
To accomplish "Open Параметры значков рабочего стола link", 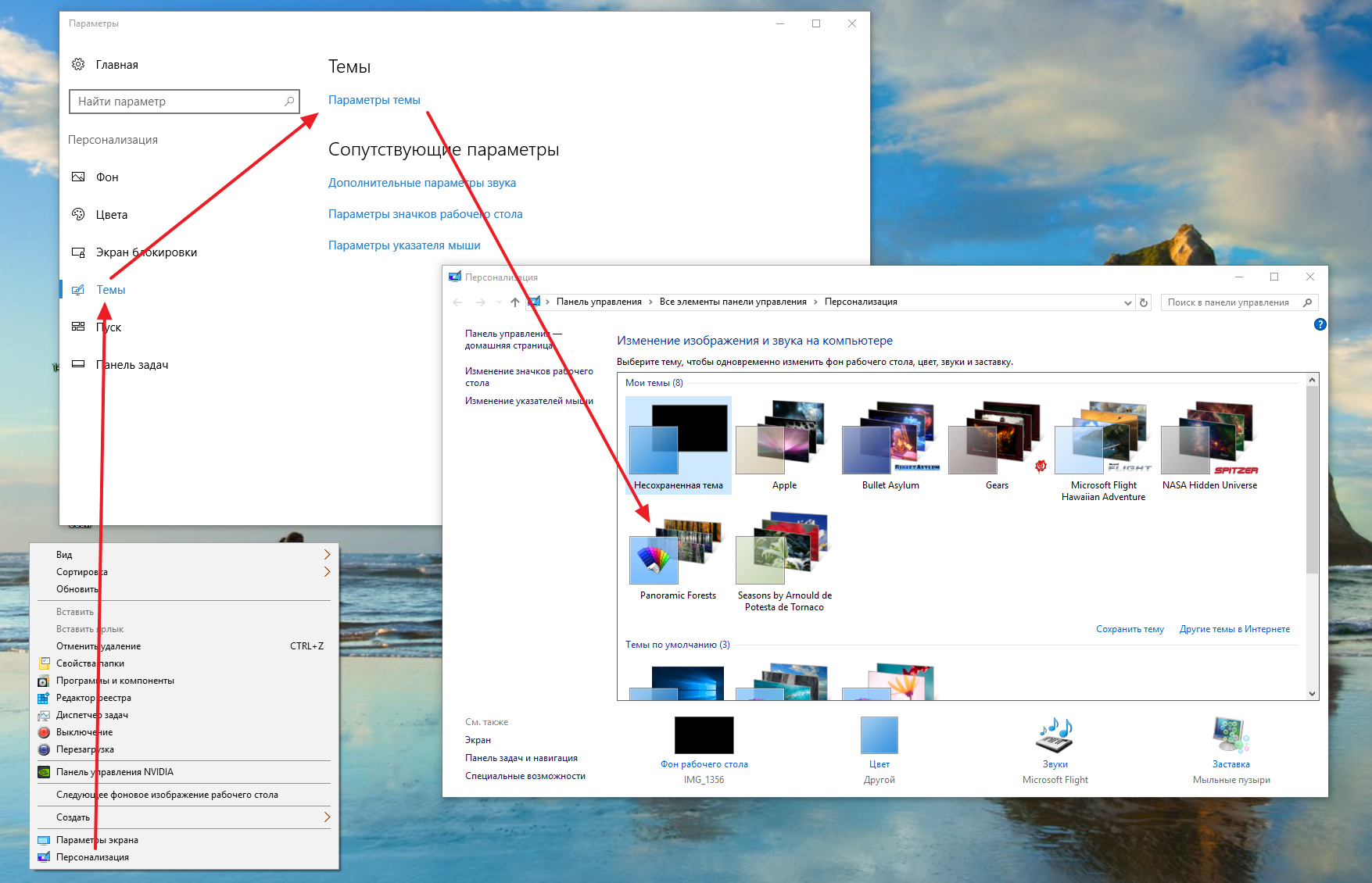I will (425, 214).
